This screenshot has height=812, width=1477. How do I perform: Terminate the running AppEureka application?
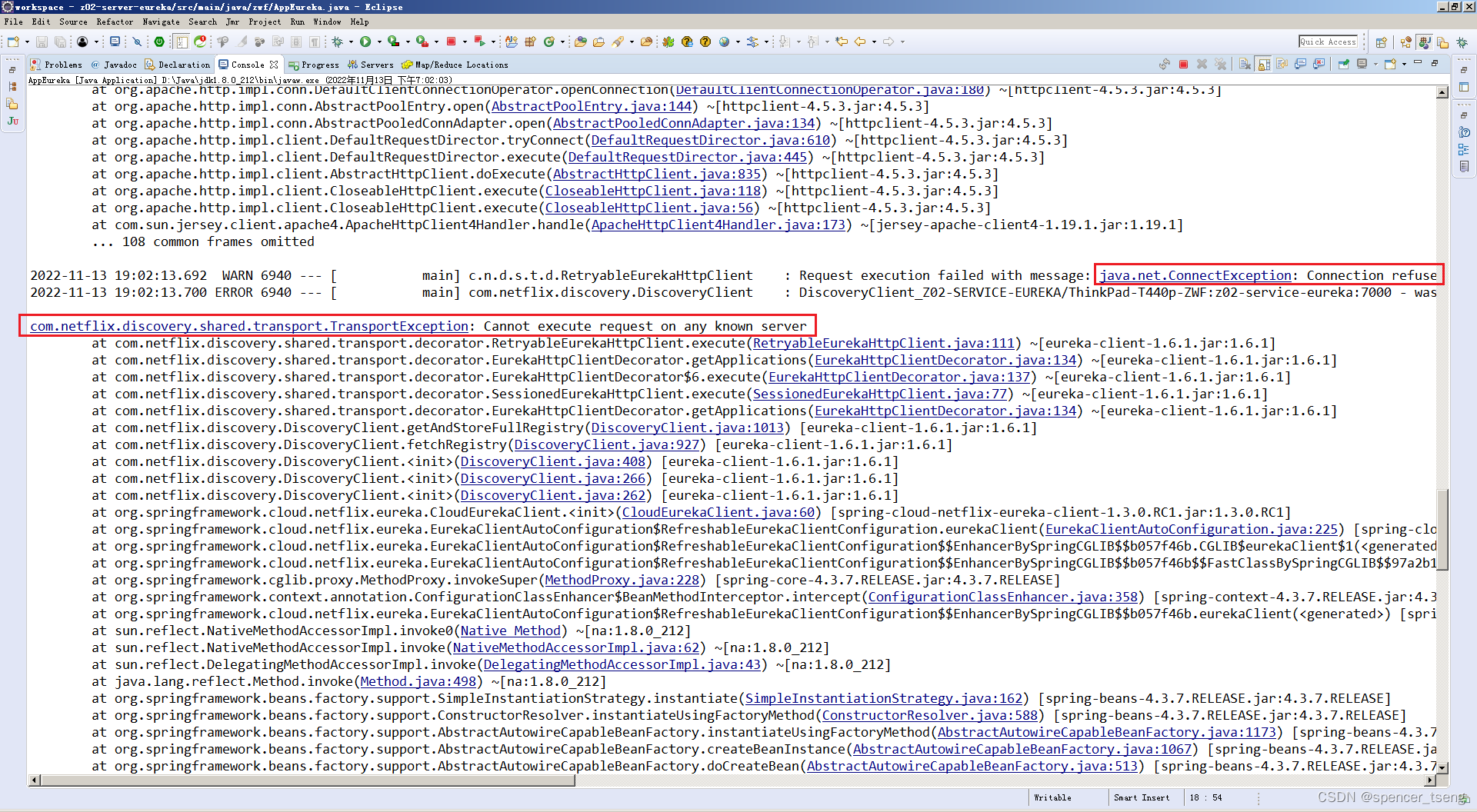click(1184, 65)
